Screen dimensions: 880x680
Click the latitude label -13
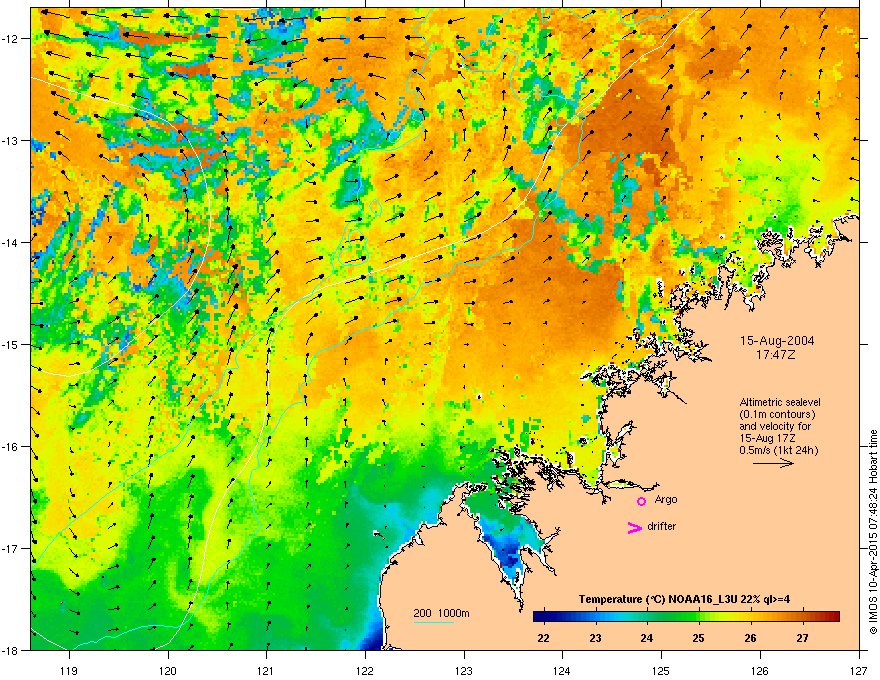pyautogui.click(x=10, y=140)
